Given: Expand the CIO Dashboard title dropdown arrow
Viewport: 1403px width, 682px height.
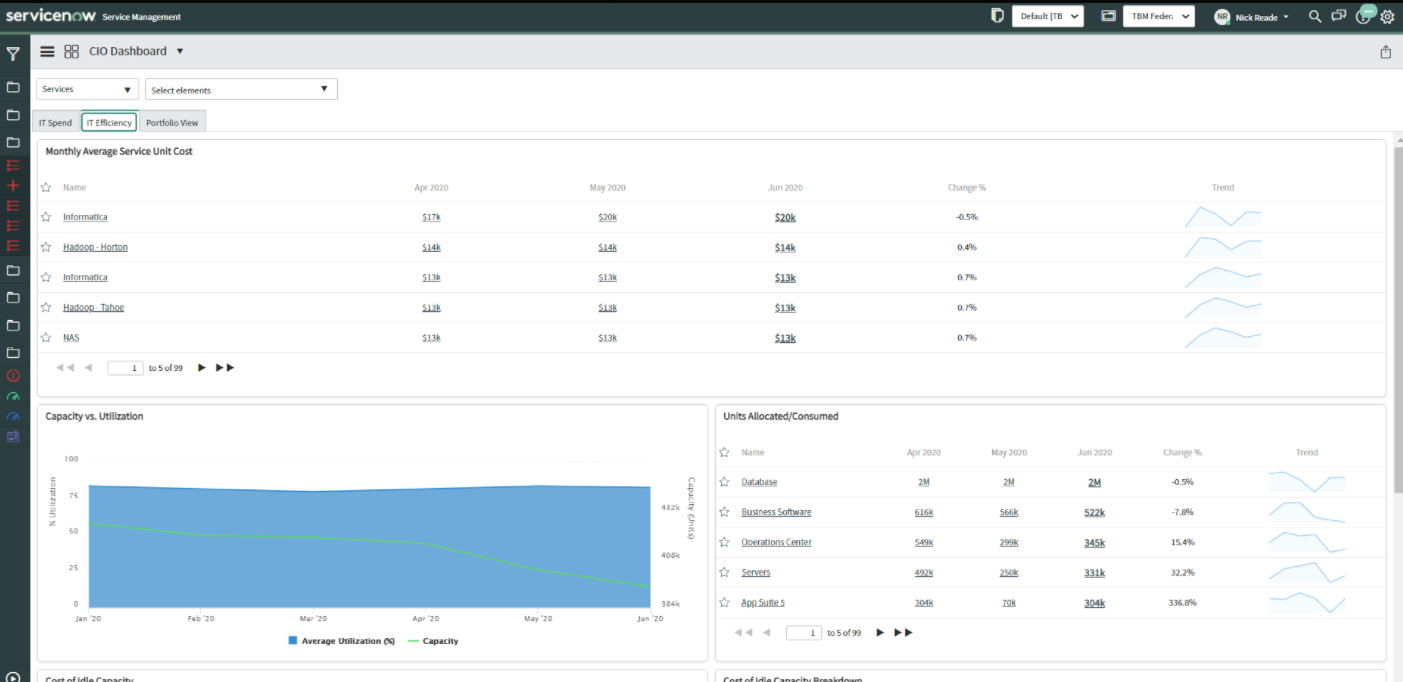Looking at the screenshot, I should (180, 51).
